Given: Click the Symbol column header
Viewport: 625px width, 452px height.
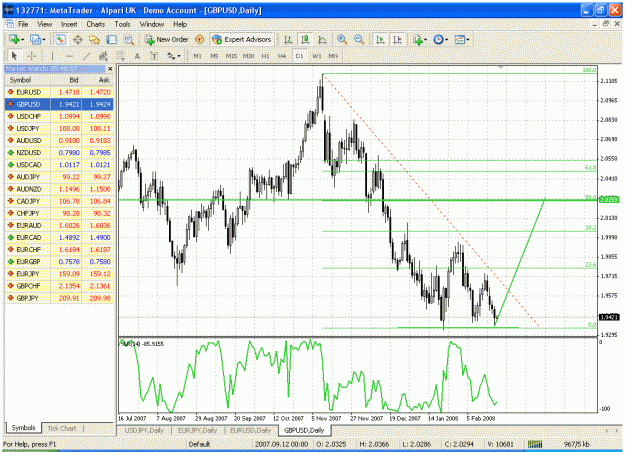Looking at the screenshot, I should (27, 80).
